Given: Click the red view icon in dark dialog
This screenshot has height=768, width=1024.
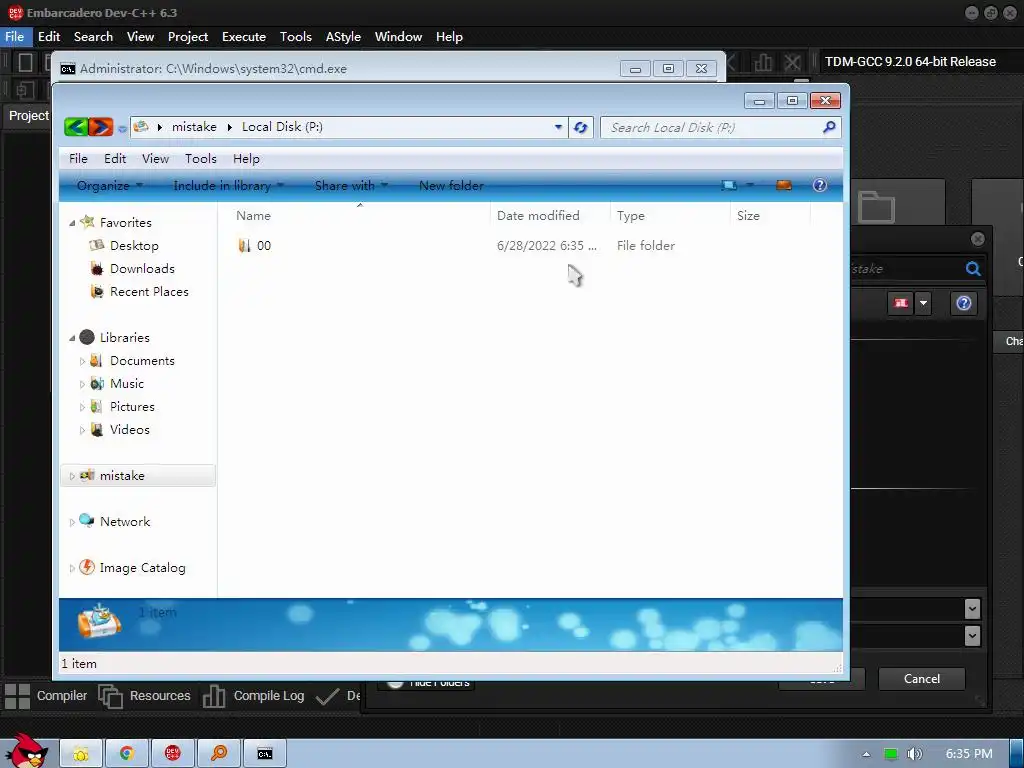Looking at the screenshot, I should pyautogui.click(x=901, y=303).
